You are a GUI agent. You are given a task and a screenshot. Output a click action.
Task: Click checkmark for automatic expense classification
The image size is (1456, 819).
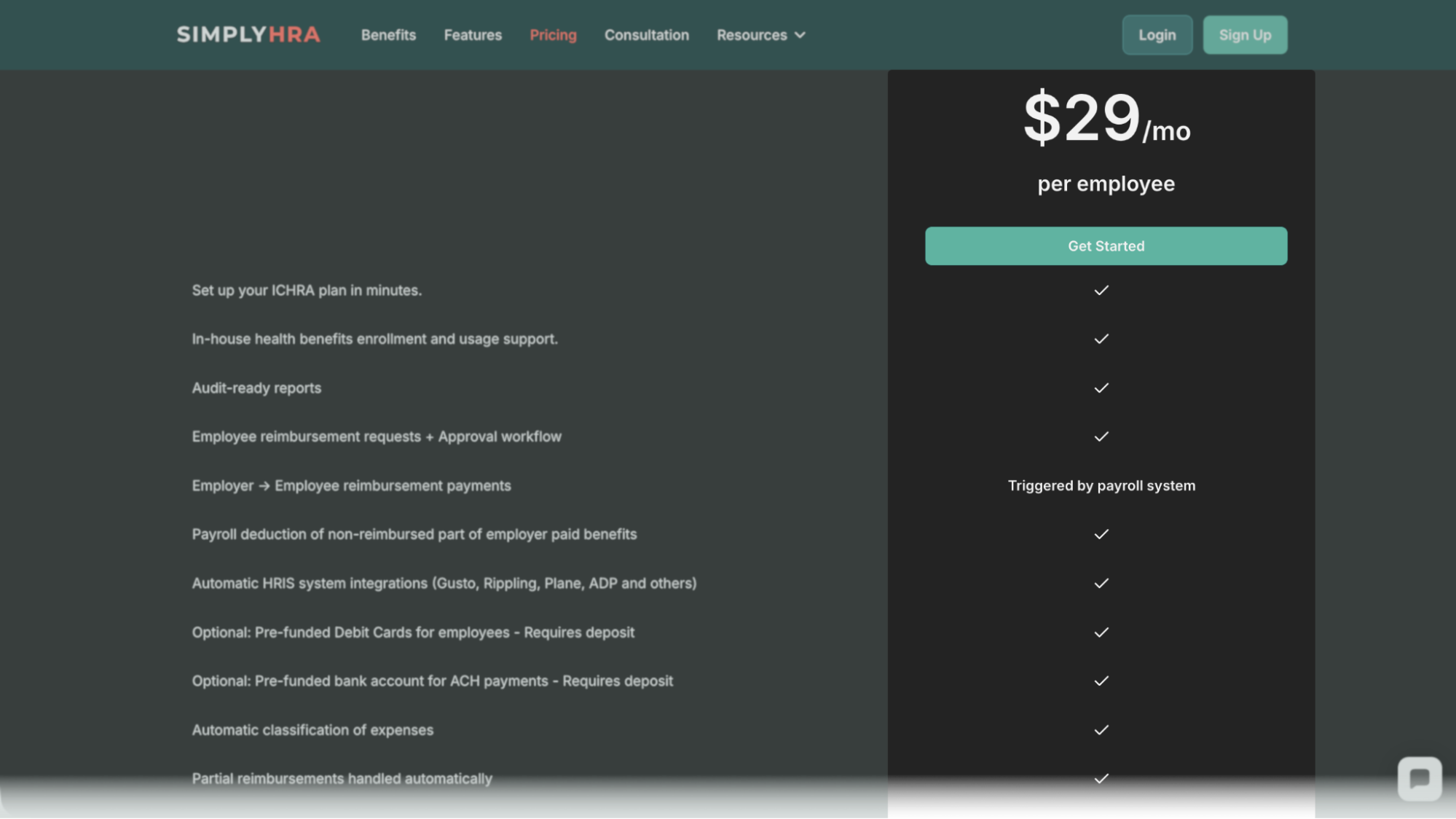(1101, 729)
